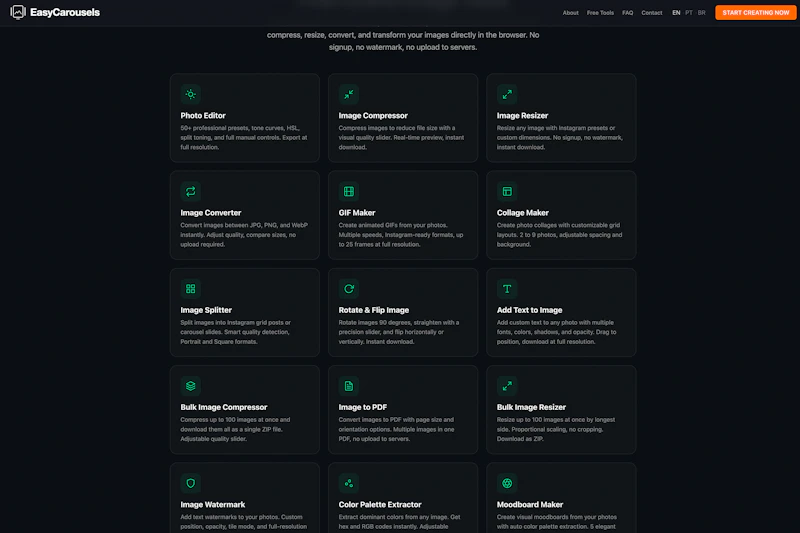Click the GIF Maker film icon
This screenshot has height=533, width=800.
(x=348, y=191)
